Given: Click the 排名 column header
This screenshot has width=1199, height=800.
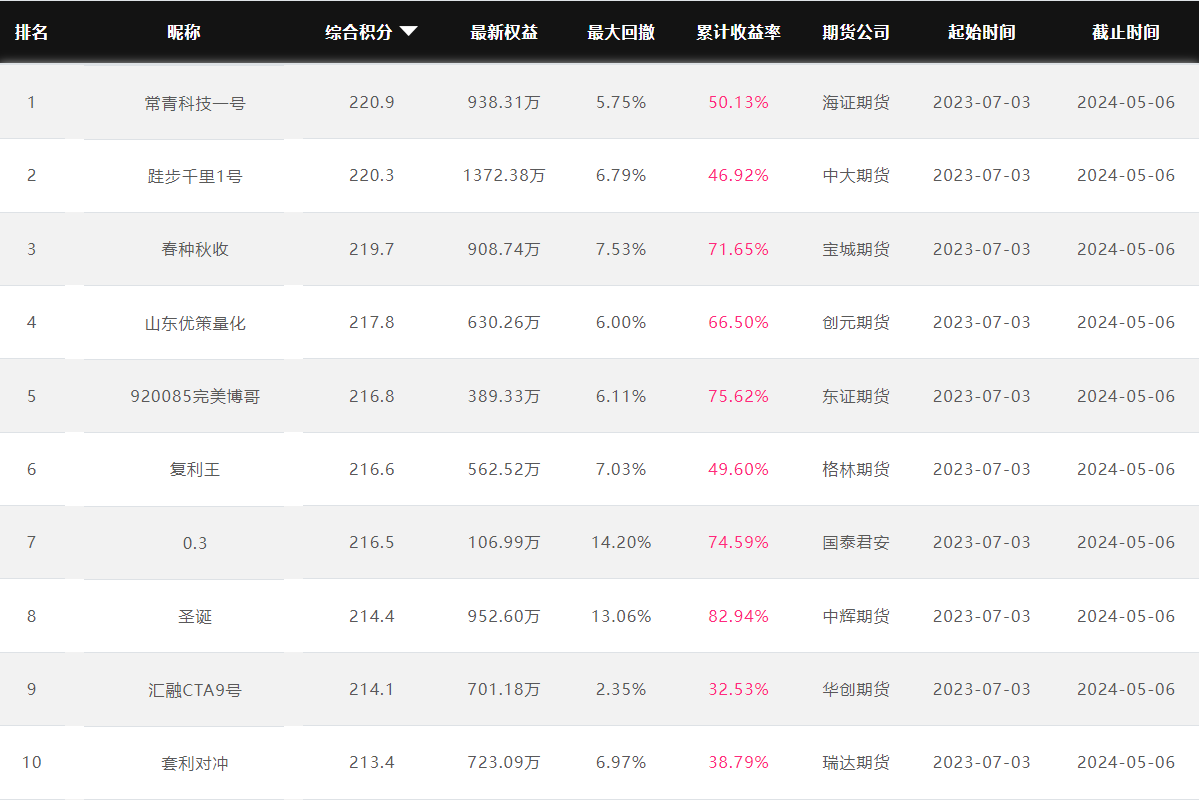Looking at the screenshot, I should (x=31, y=32).
